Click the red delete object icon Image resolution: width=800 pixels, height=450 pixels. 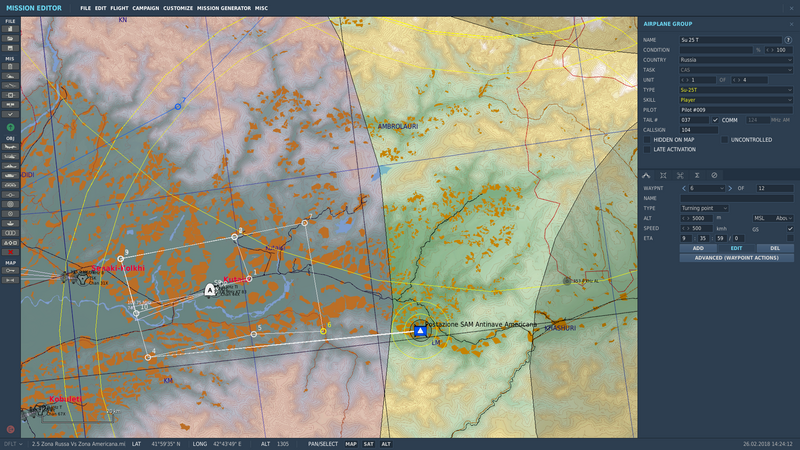[x=10, y=252]
